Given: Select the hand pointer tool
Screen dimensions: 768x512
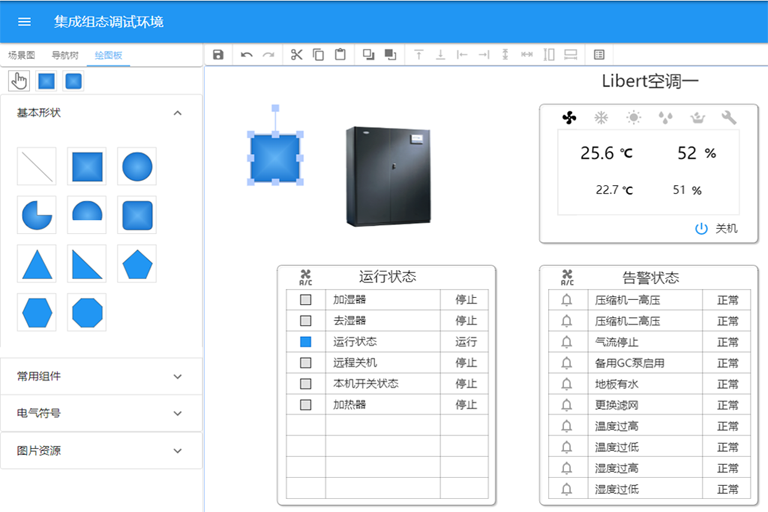Looking at the screenshot, I should 19,81.
